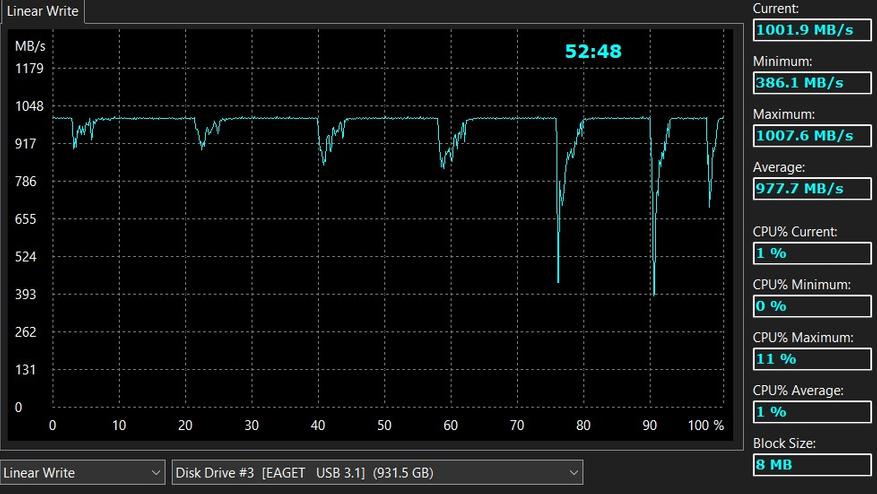Click the 50 x-axis label
The height and width of the screenshot is (494, 877).
pos(384,425)
